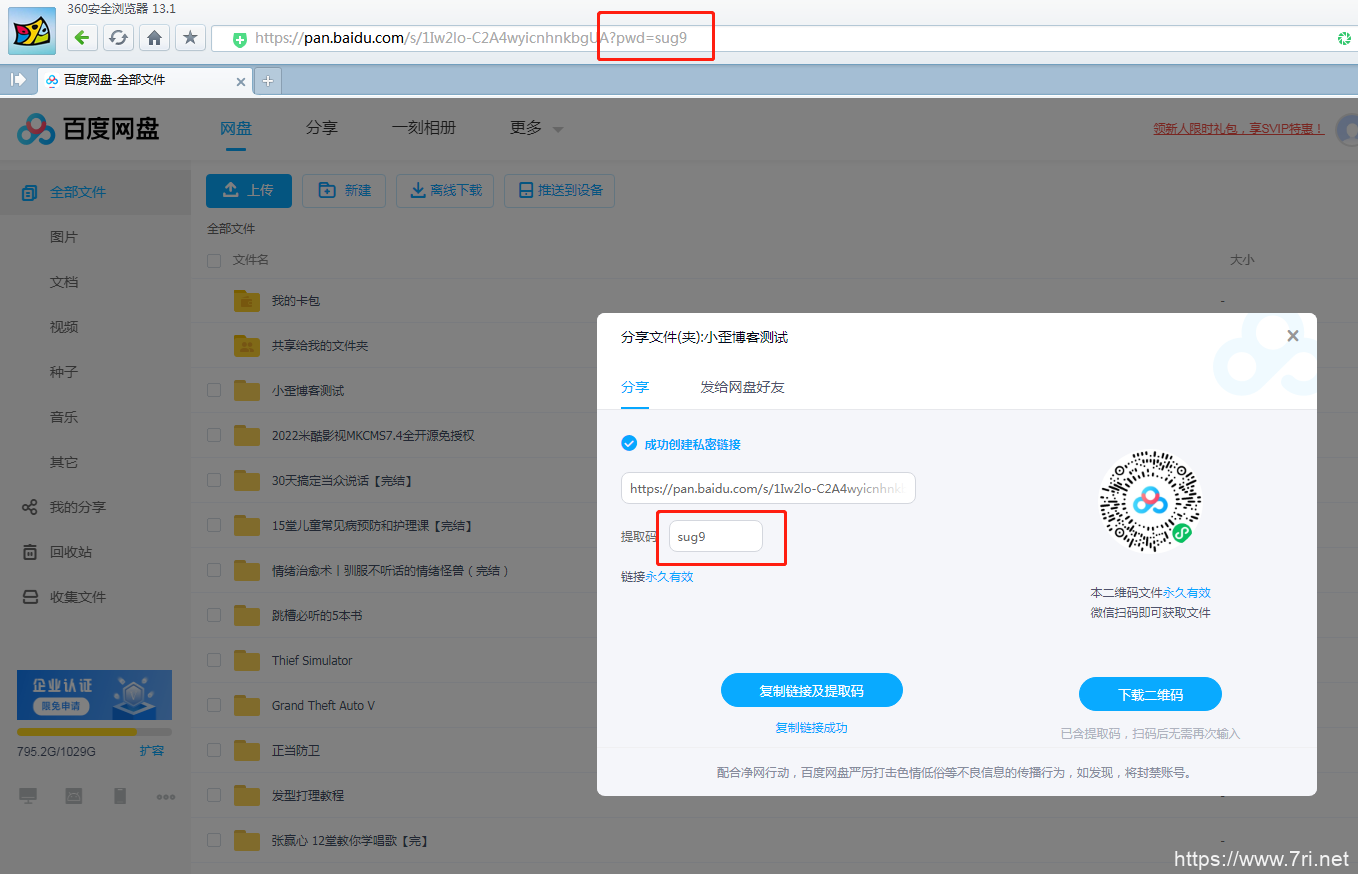
Task: Click the 新建 new folder button
Action: [x=344, y=190]
